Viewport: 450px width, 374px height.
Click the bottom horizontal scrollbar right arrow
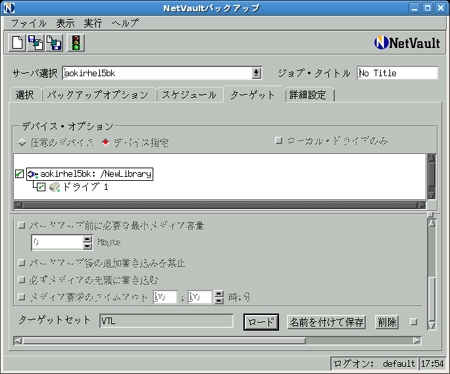point(417,341)
